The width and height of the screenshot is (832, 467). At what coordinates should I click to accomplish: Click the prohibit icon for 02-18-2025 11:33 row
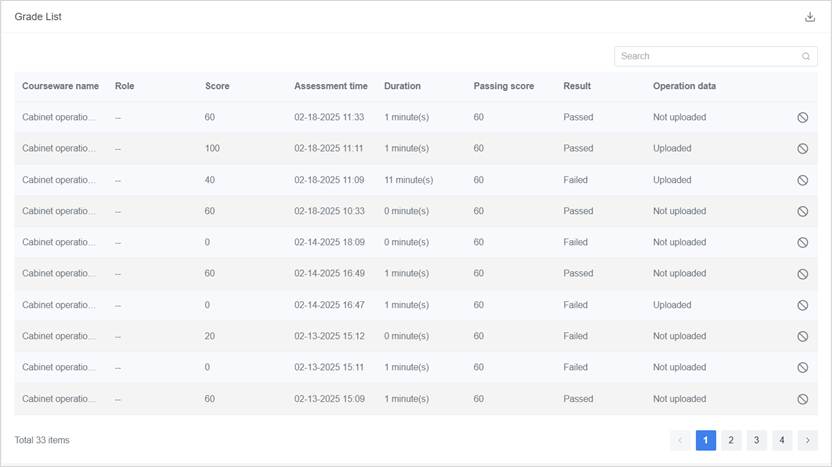(x=802, y=117)
